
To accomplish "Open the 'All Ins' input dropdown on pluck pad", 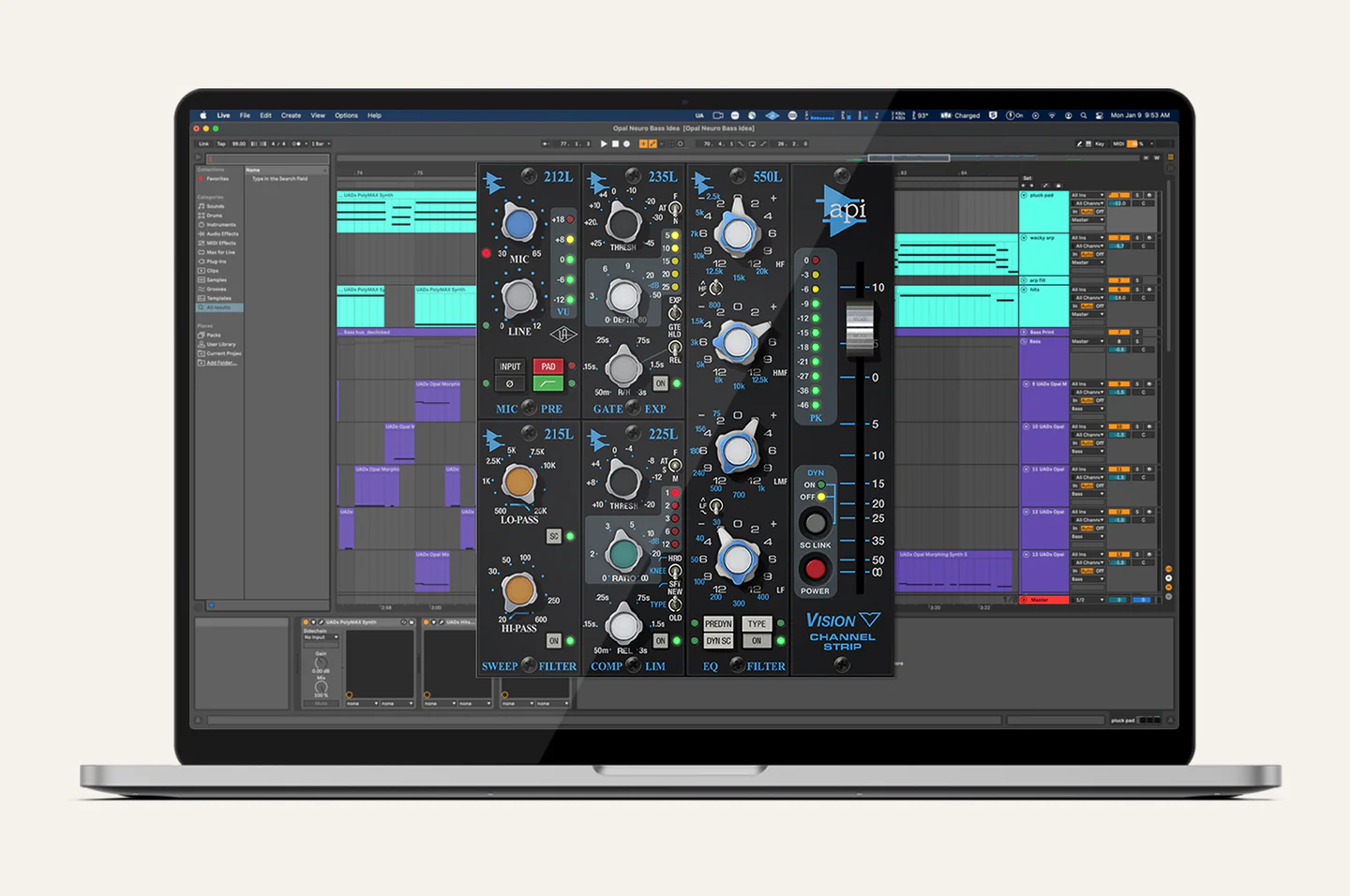I will click(1087, 195).
